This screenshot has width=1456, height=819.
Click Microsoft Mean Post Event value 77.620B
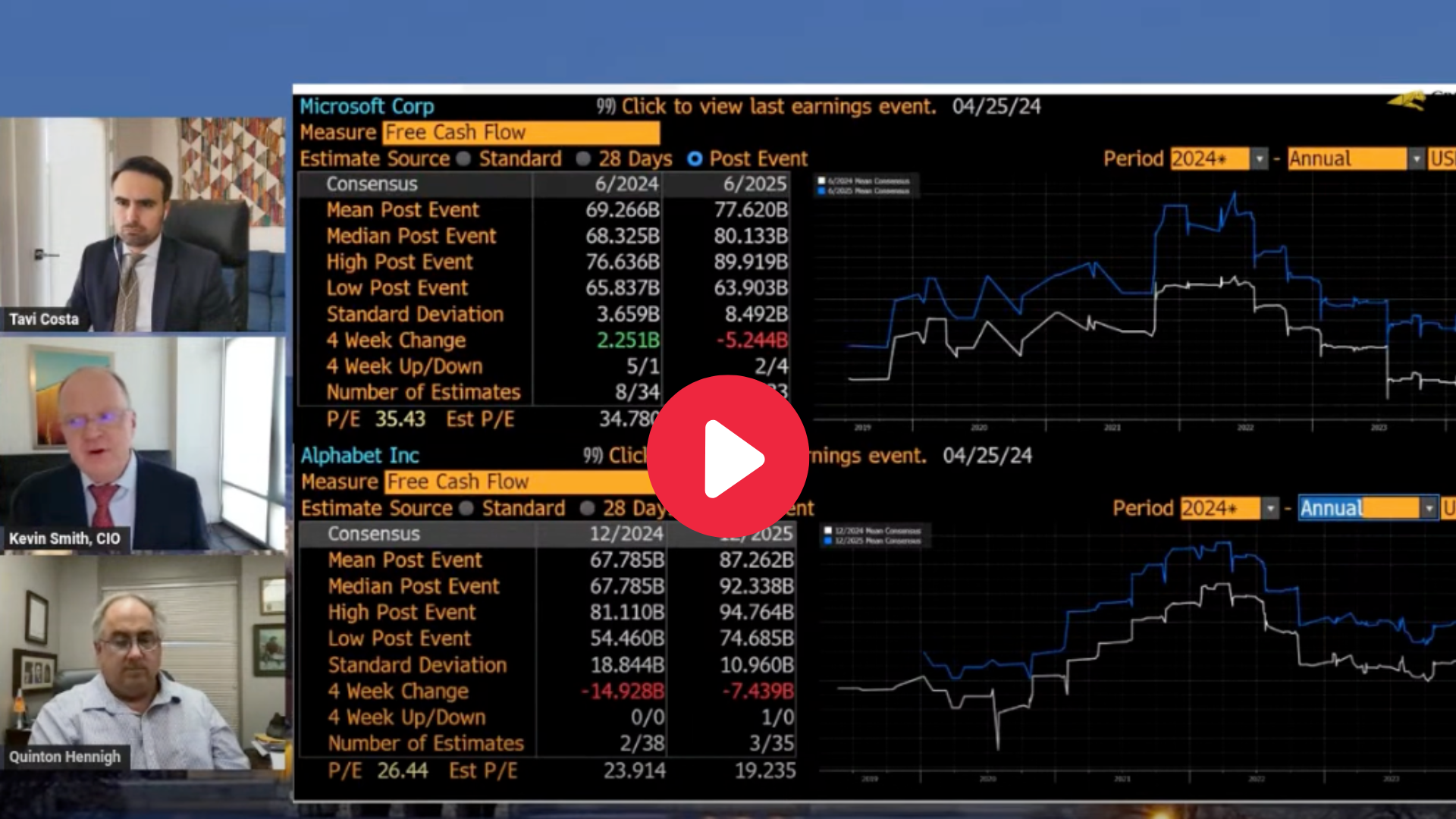[751, 210]
